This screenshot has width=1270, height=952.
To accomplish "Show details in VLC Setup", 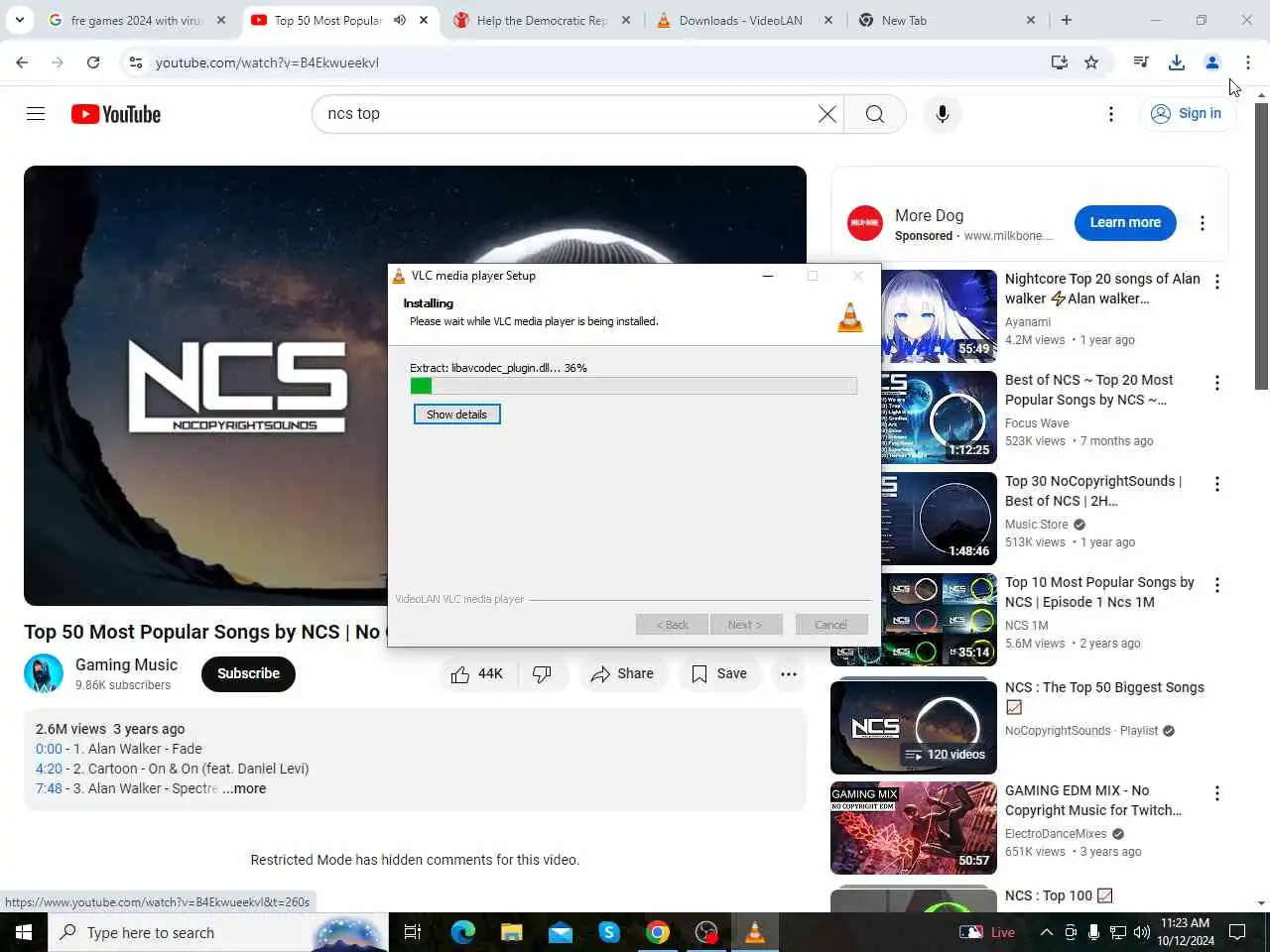I will [x=457, y=415].
